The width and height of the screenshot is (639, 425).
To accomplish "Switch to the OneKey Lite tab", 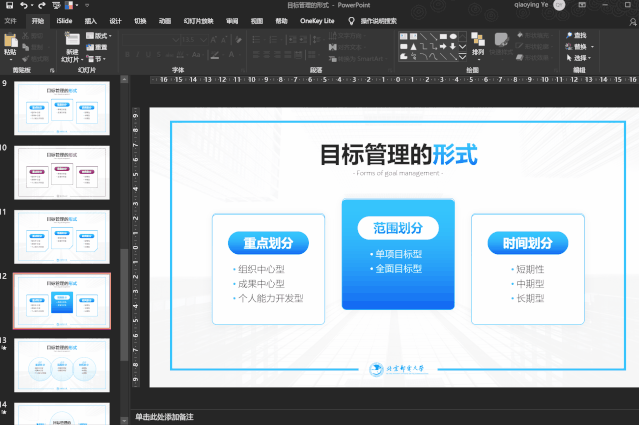I will [317, 21].
